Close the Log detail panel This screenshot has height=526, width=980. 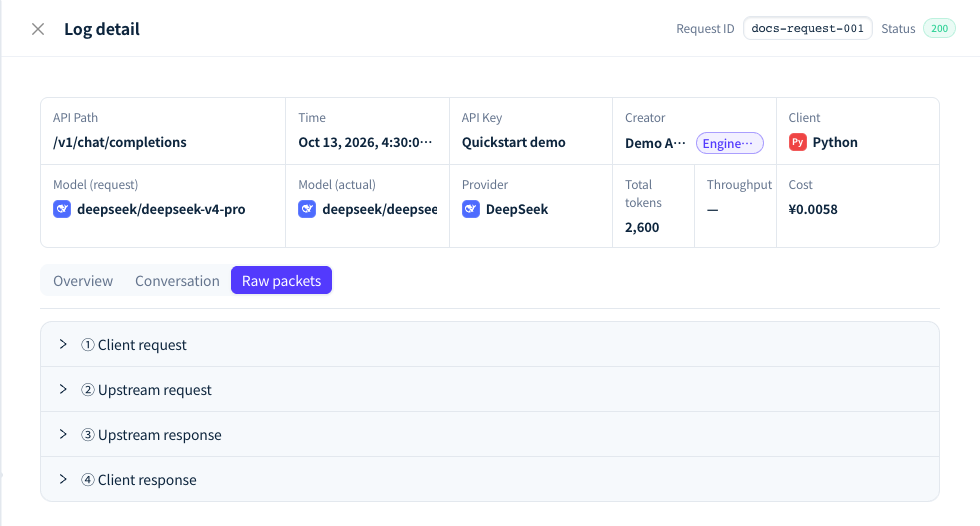[38, 29]
